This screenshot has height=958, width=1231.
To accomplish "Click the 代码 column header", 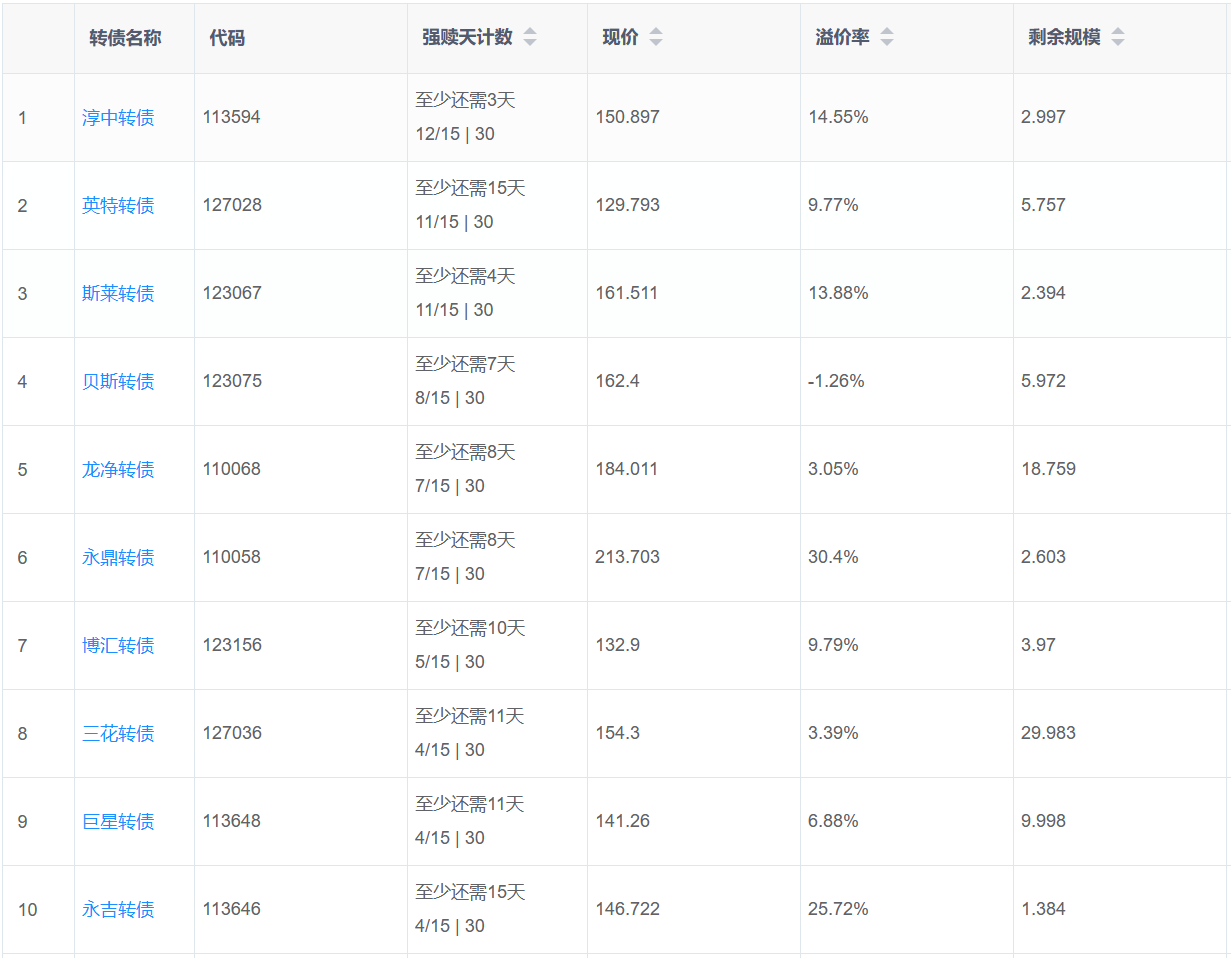I will (227, 38).
